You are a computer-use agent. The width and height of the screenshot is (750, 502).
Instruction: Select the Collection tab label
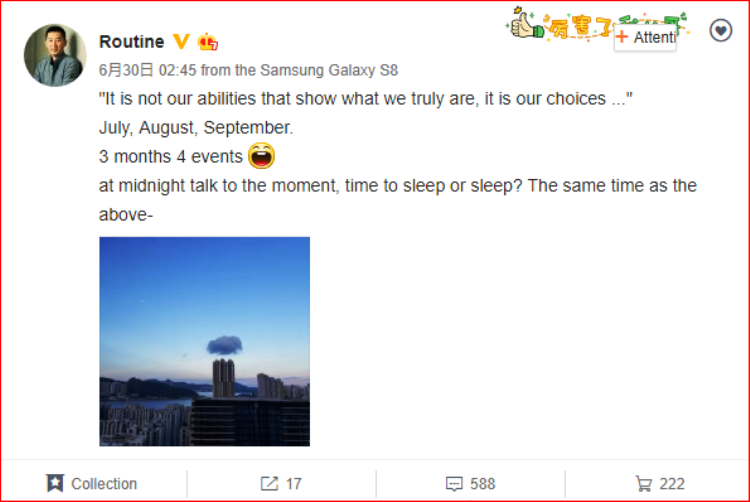[104, 484]
